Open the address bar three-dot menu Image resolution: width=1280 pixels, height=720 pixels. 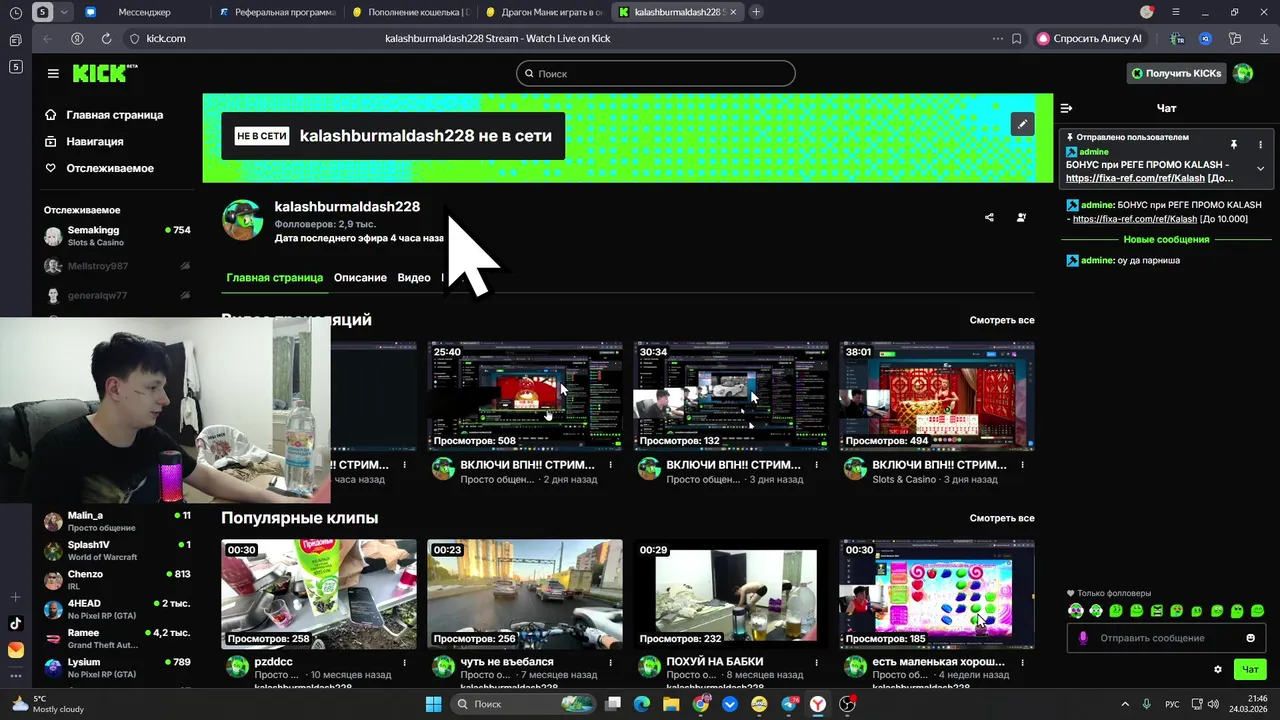(x=997, y=38)
